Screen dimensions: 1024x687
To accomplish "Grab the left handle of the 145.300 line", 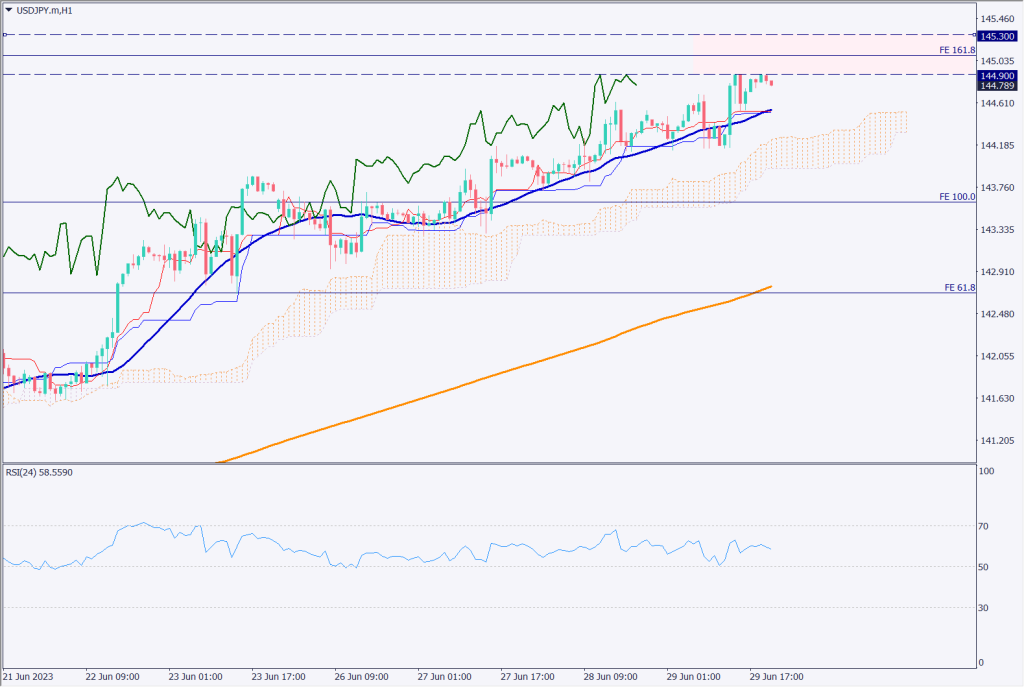I will [5, 35].
